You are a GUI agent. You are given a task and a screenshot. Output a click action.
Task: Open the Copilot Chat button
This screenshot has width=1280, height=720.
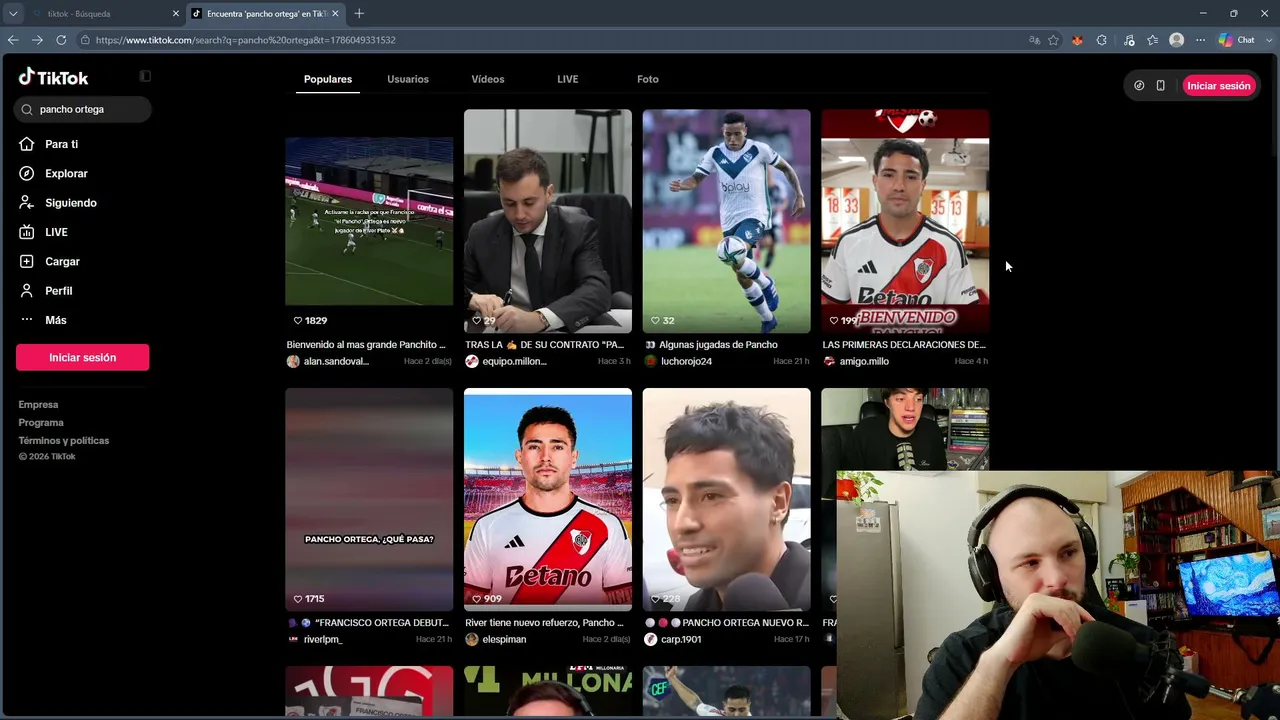[x=1236, y=40]
